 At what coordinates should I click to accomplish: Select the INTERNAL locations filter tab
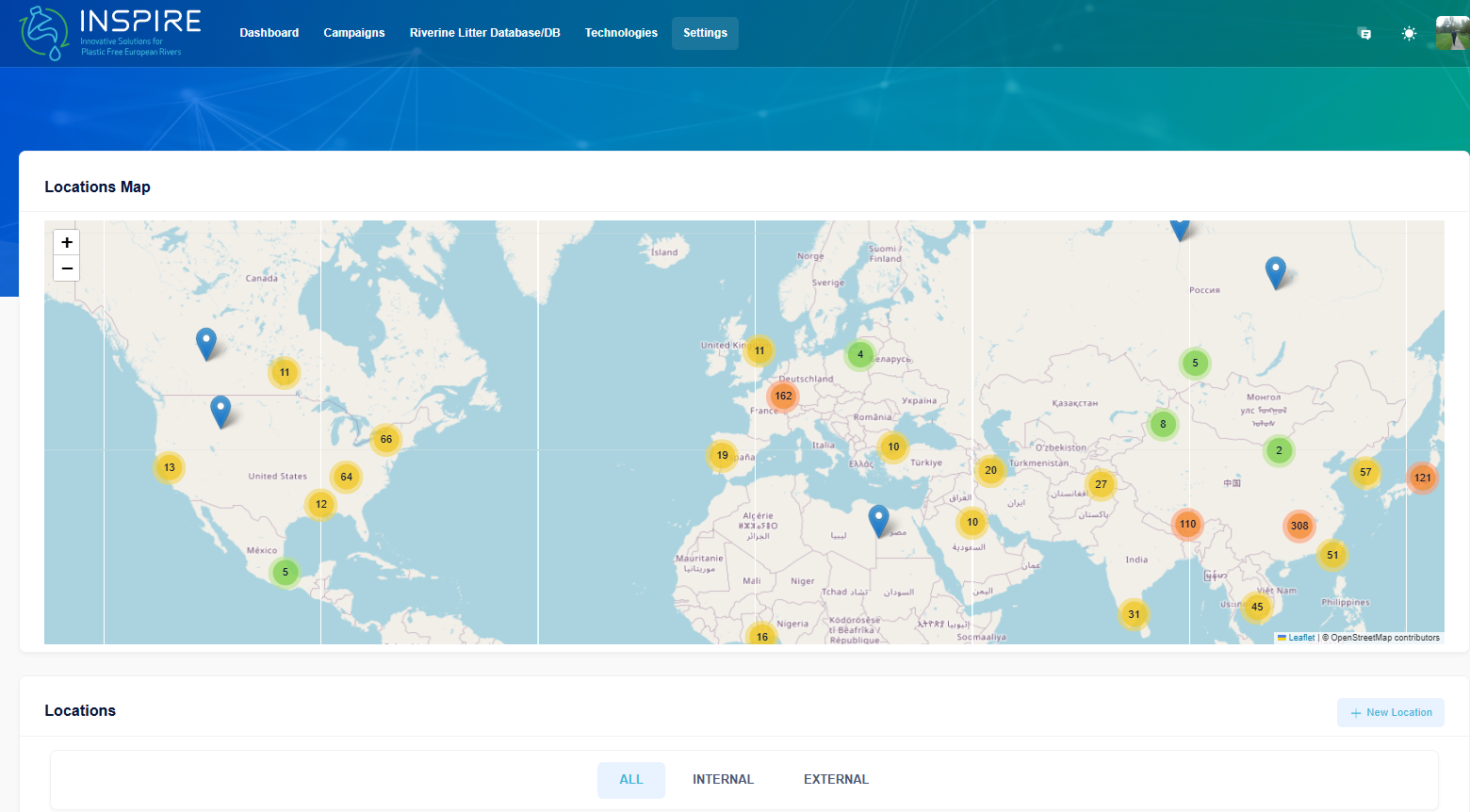[x=723, y=780]
